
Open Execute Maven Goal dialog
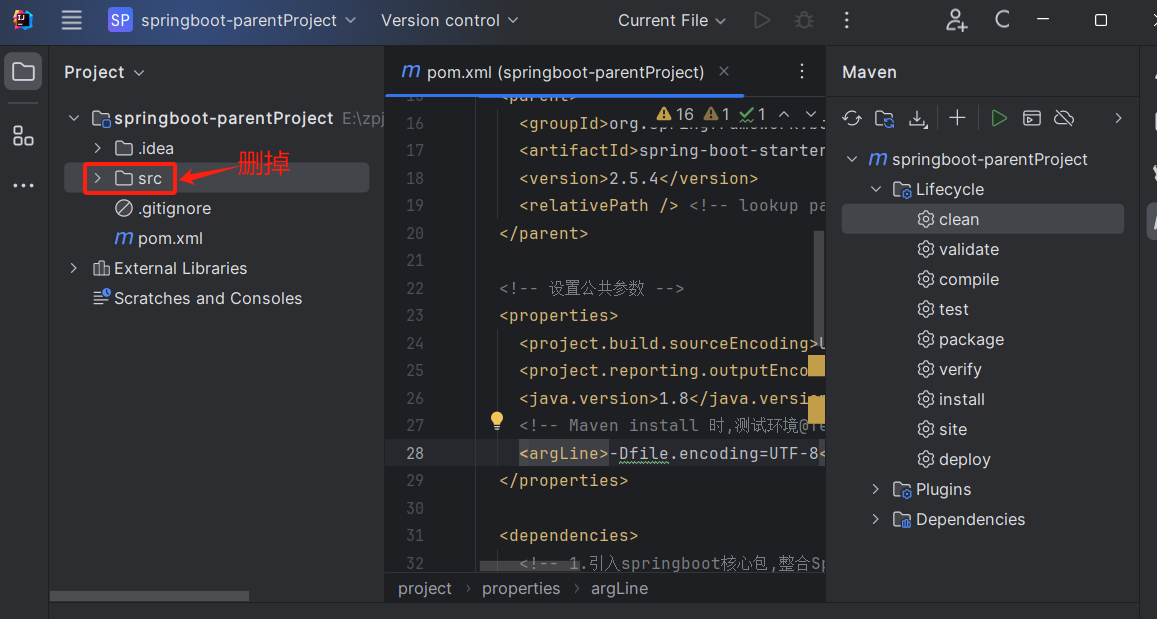(1031, 118)
